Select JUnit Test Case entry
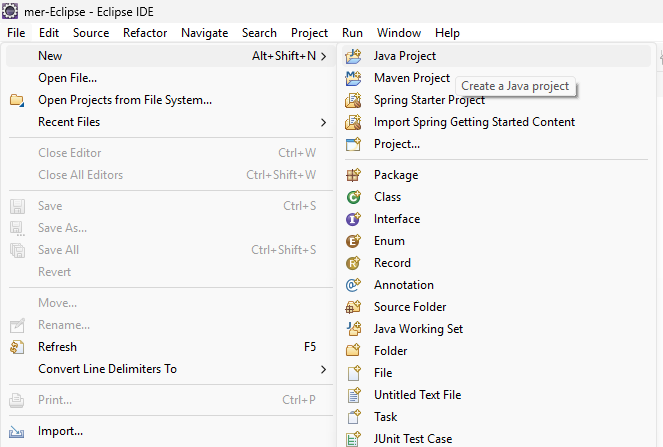This screenshot has width=663, height=447. pyautogui.click(x=496, y=438)
